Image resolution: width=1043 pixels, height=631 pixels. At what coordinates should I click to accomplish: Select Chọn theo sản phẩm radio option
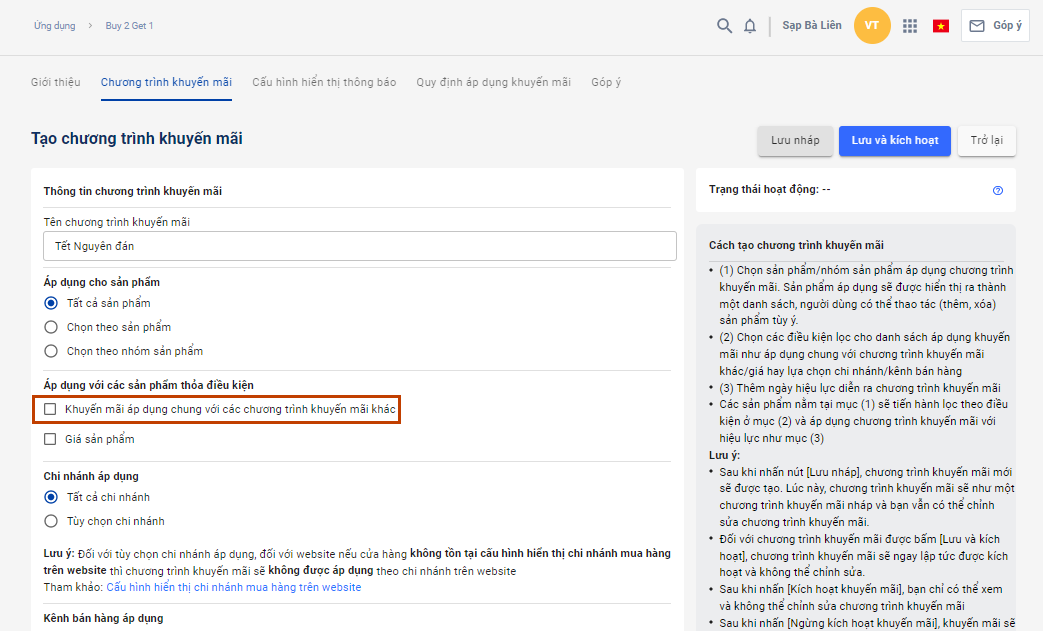pyautogui.click(x=51, y=327)
